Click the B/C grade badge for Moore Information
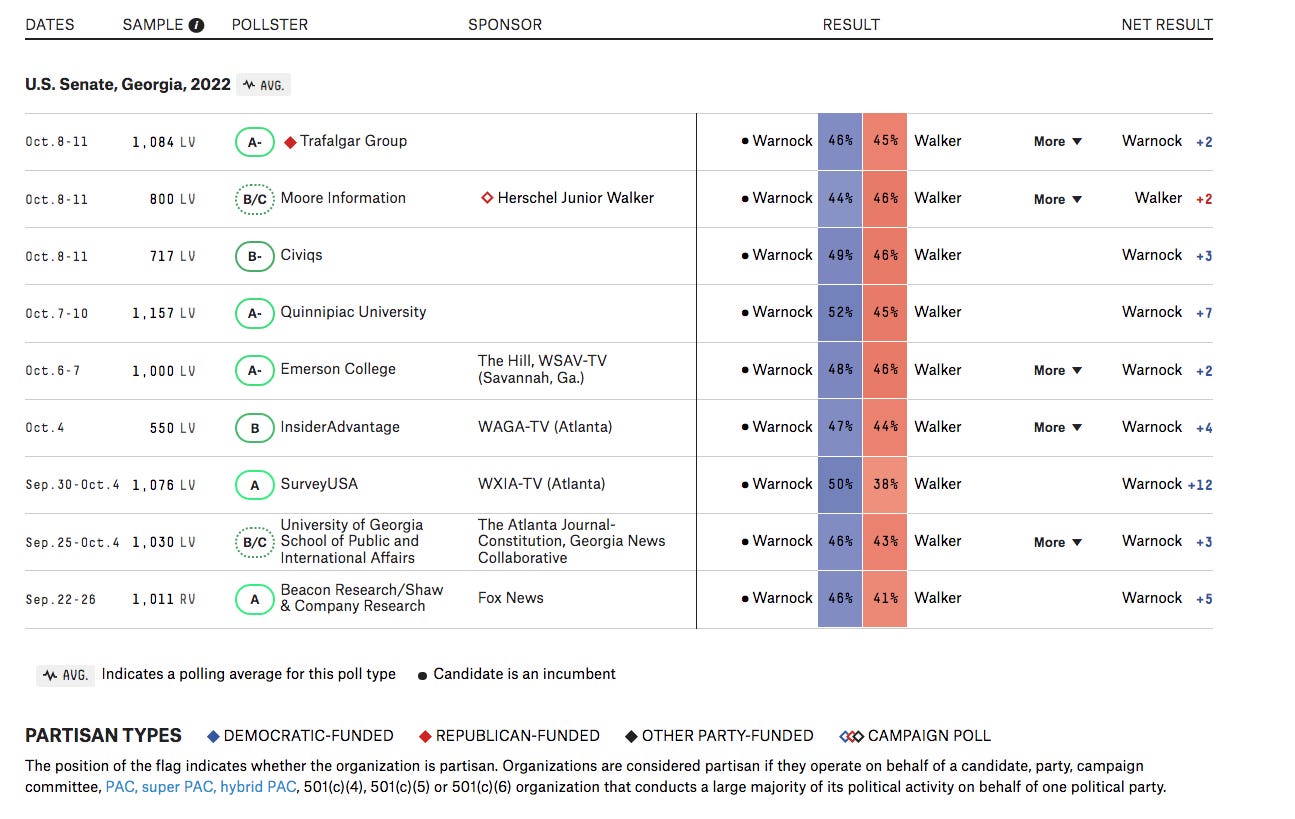Image resolution: width=1295 pixels, height=819 pixels. pyautogui.click(x=255, y=199)
